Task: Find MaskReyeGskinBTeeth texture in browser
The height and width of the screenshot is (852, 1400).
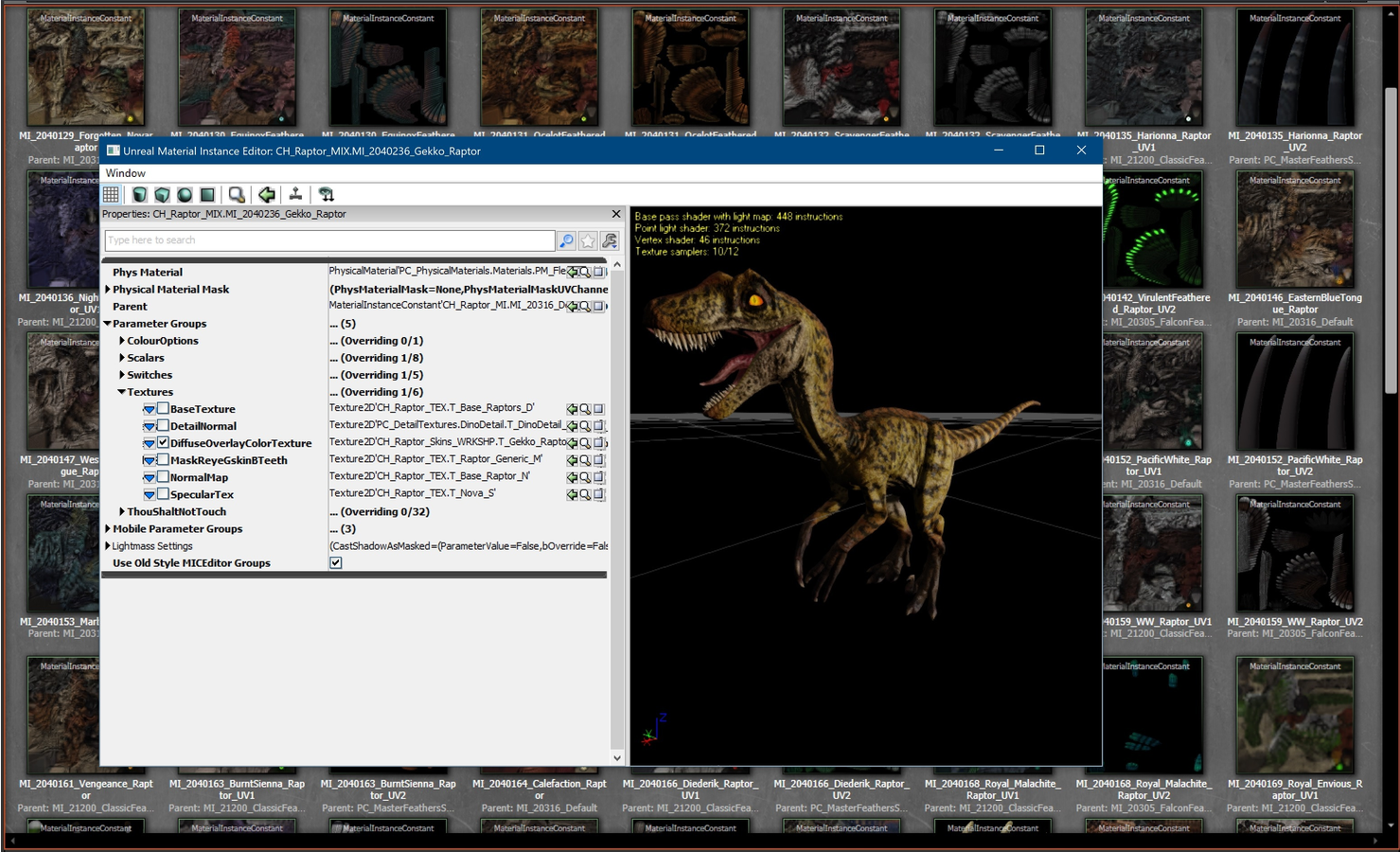Action: (585, 460)
